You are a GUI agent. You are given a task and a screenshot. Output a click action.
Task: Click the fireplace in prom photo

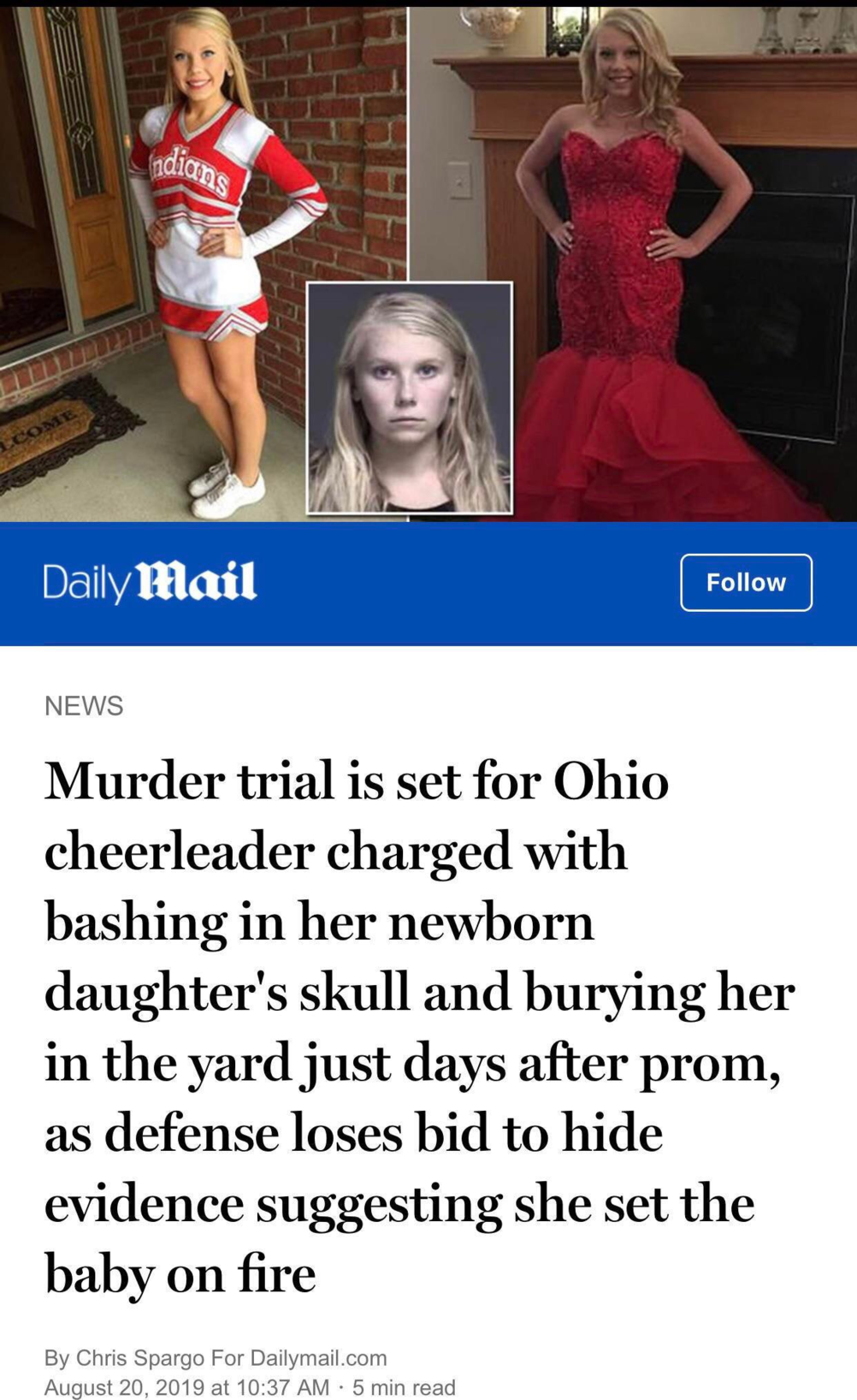tap(770, 282)
